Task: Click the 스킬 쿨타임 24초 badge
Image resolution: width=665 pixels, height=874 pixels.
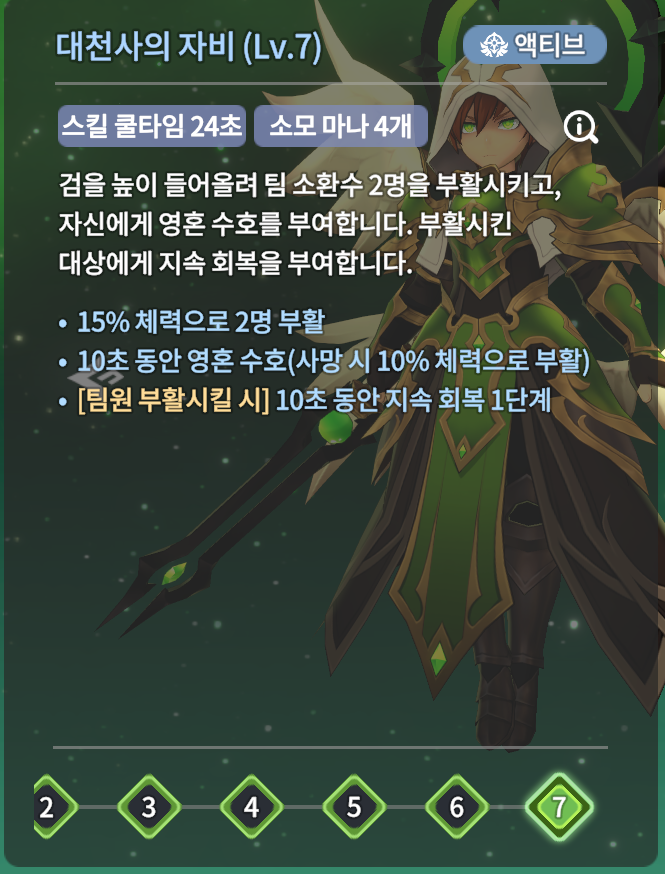Action: [x=152, y=127]
